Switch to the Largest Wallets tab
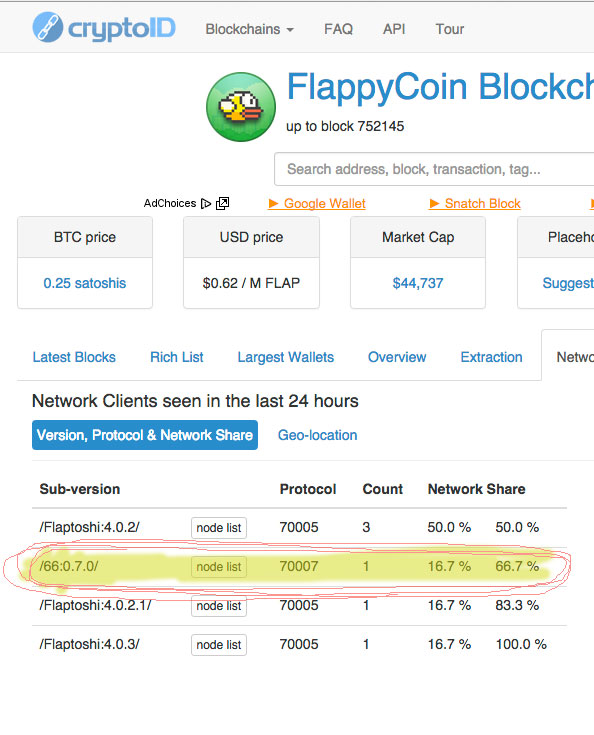Screen dimensions: 594x735 286,357
